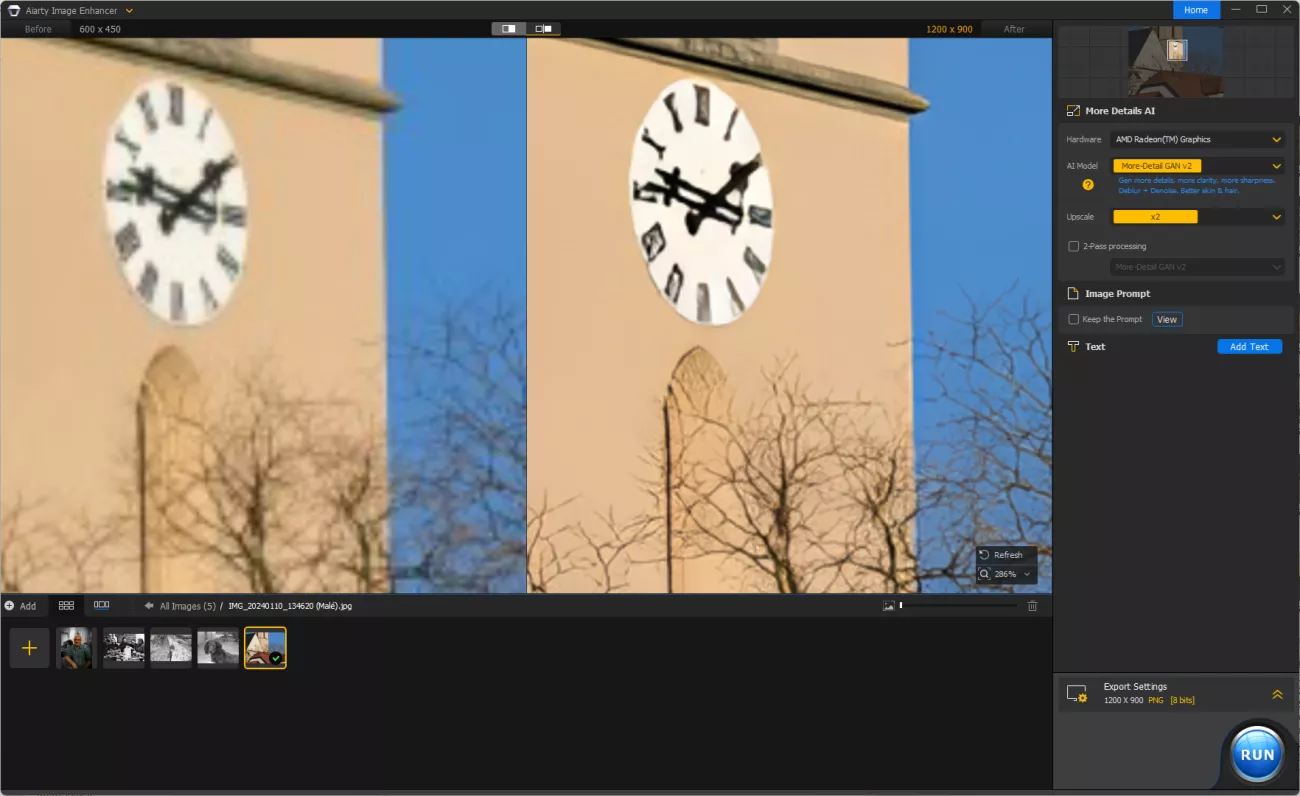Adjust the thumbnail size slider

(901, 606)
